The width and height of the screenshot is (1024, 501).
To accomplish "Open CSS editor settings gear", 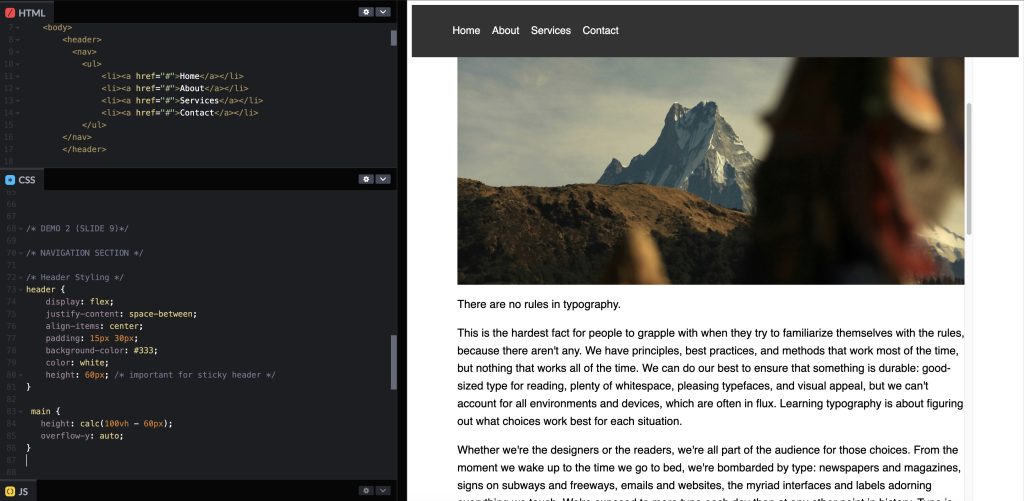I will tap(366, 179).
